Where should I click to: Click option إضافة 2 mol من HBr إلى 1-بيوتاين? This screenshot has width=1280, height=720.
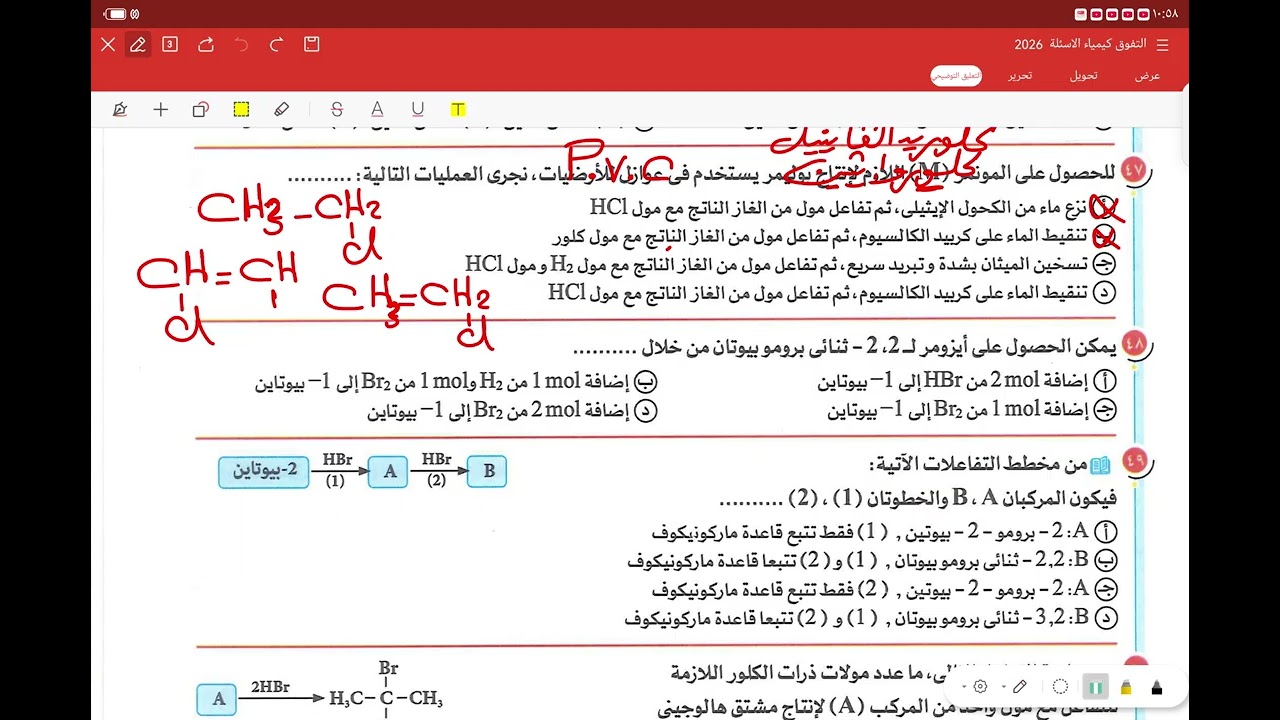(x=968, y=382)
